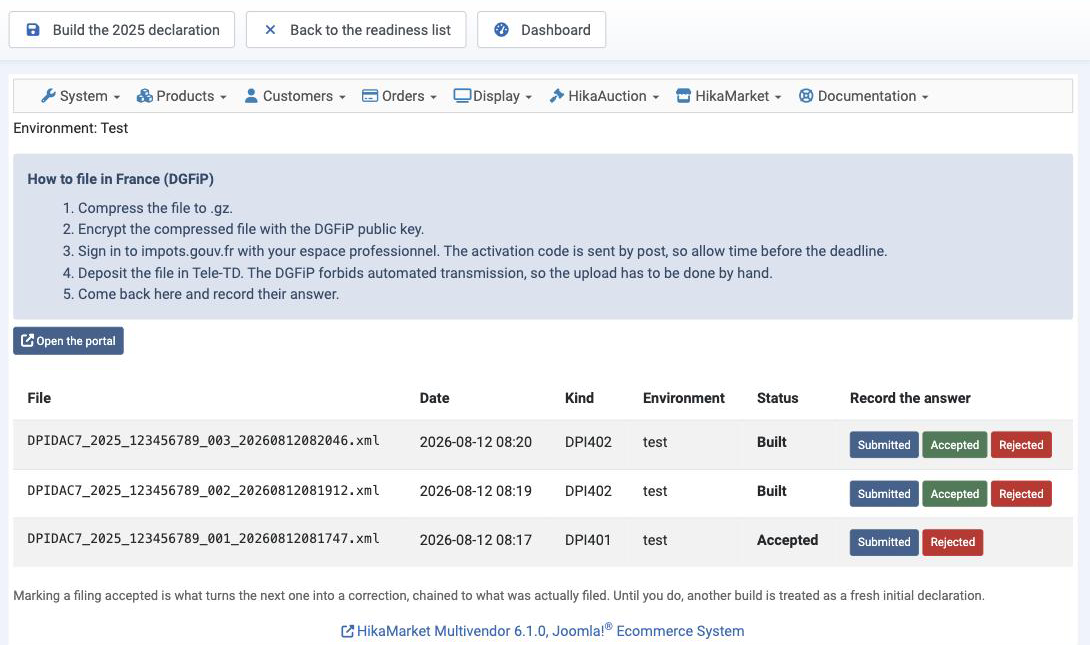
Task: Click the Orders card icon
Action: (x=370, y=96)
